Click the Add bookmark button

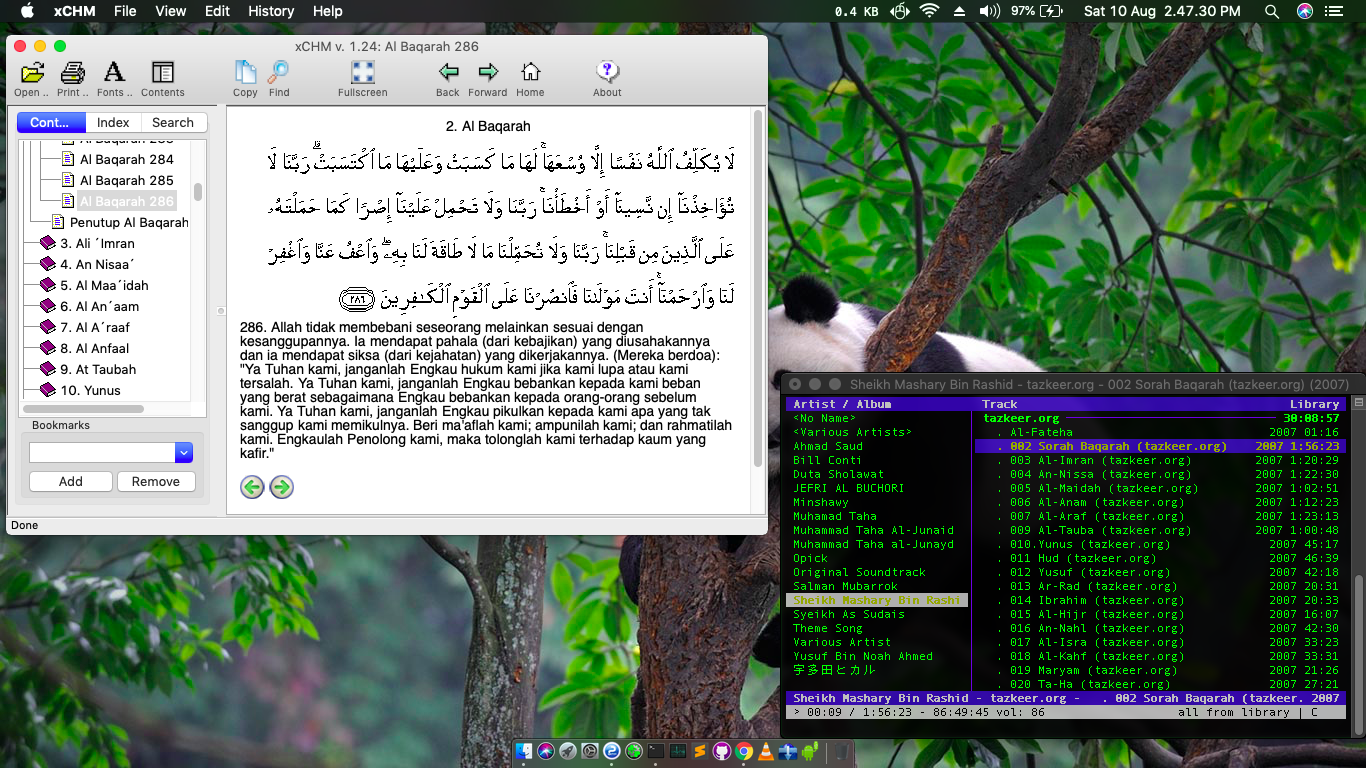(x=71, y=481)
